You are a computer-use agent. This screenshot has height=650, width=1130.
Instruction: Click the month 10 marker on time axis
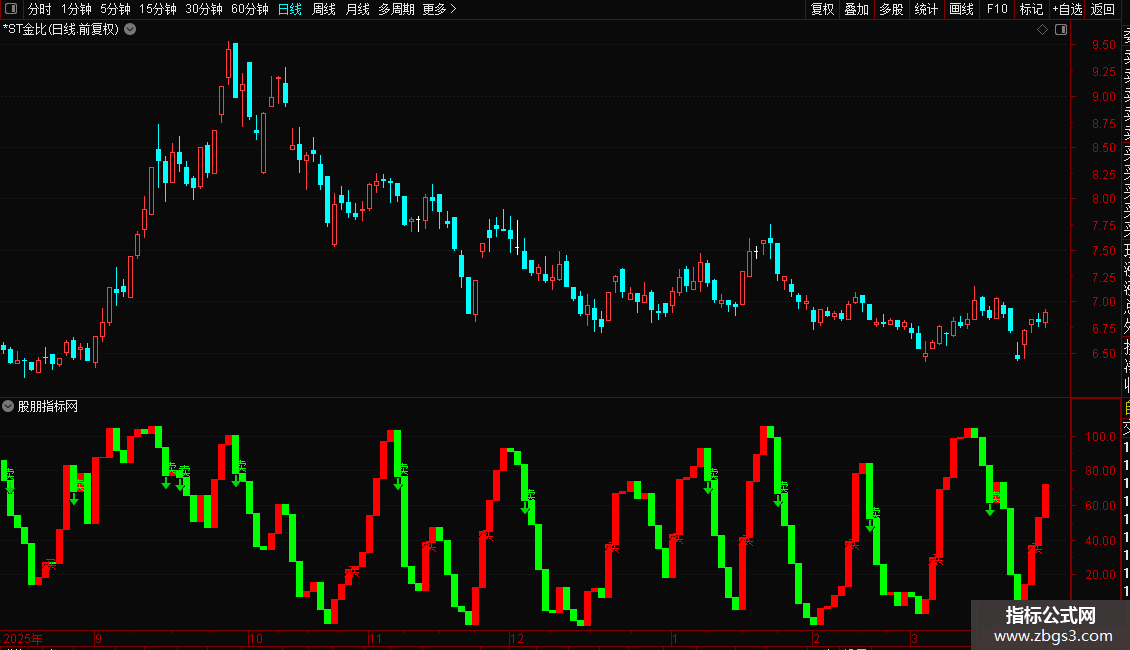click(x=256, y=638)
